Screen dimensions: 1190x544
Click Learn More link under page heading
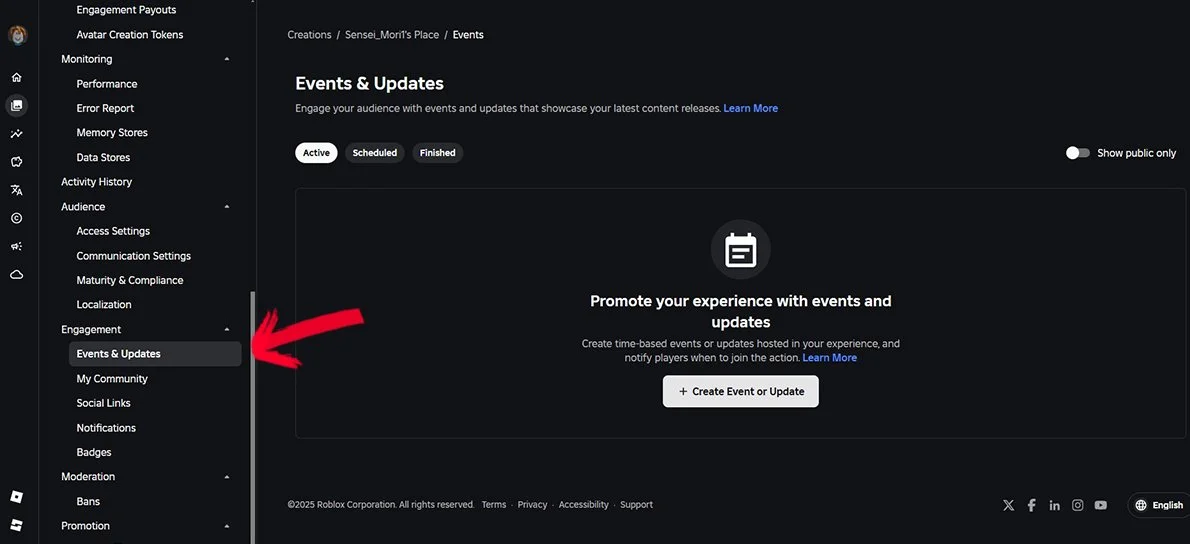pos(751,108)
